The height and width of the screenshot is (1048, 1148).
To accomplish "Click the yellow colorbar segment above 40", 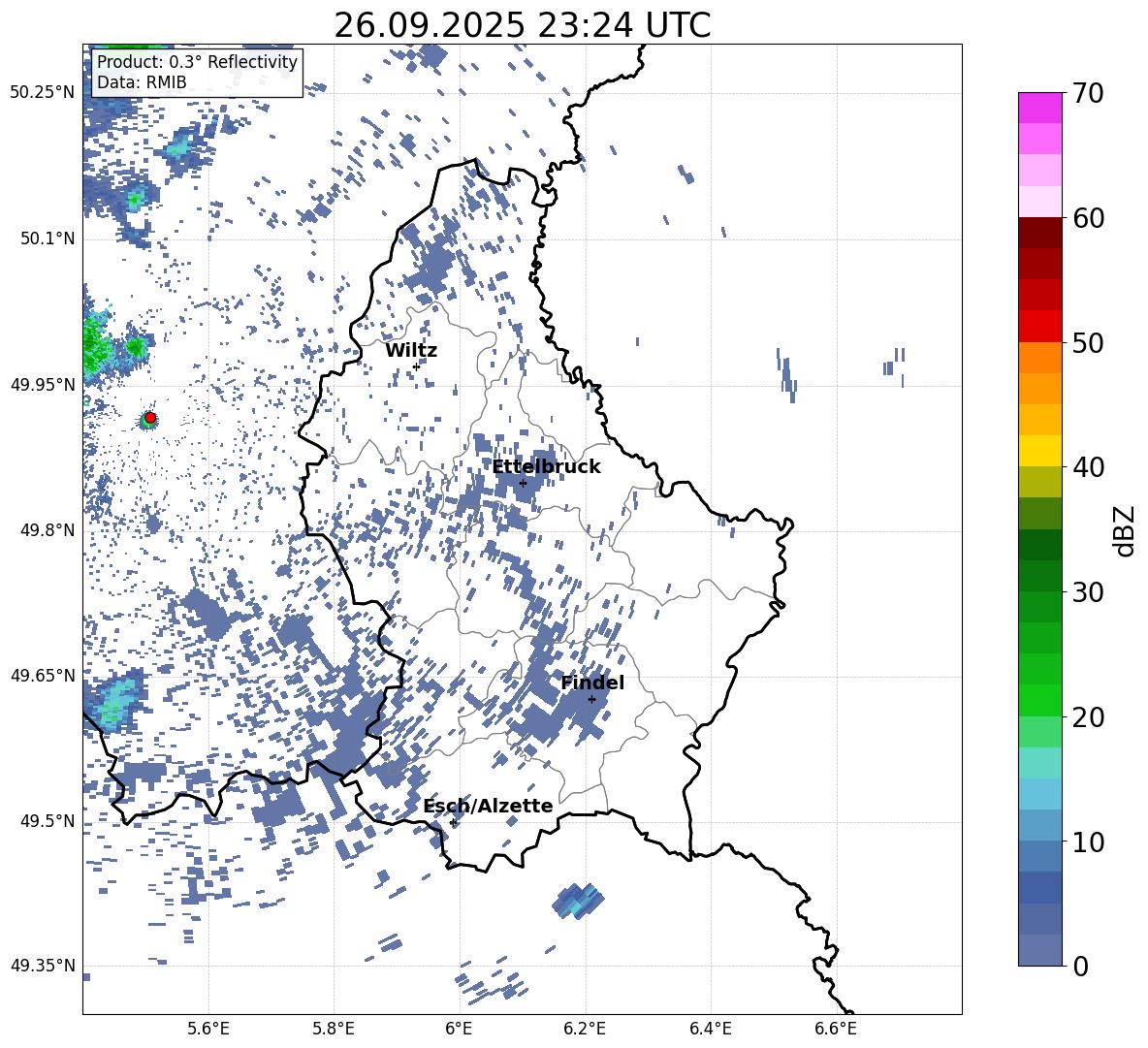I will (x=1039, y=451).
